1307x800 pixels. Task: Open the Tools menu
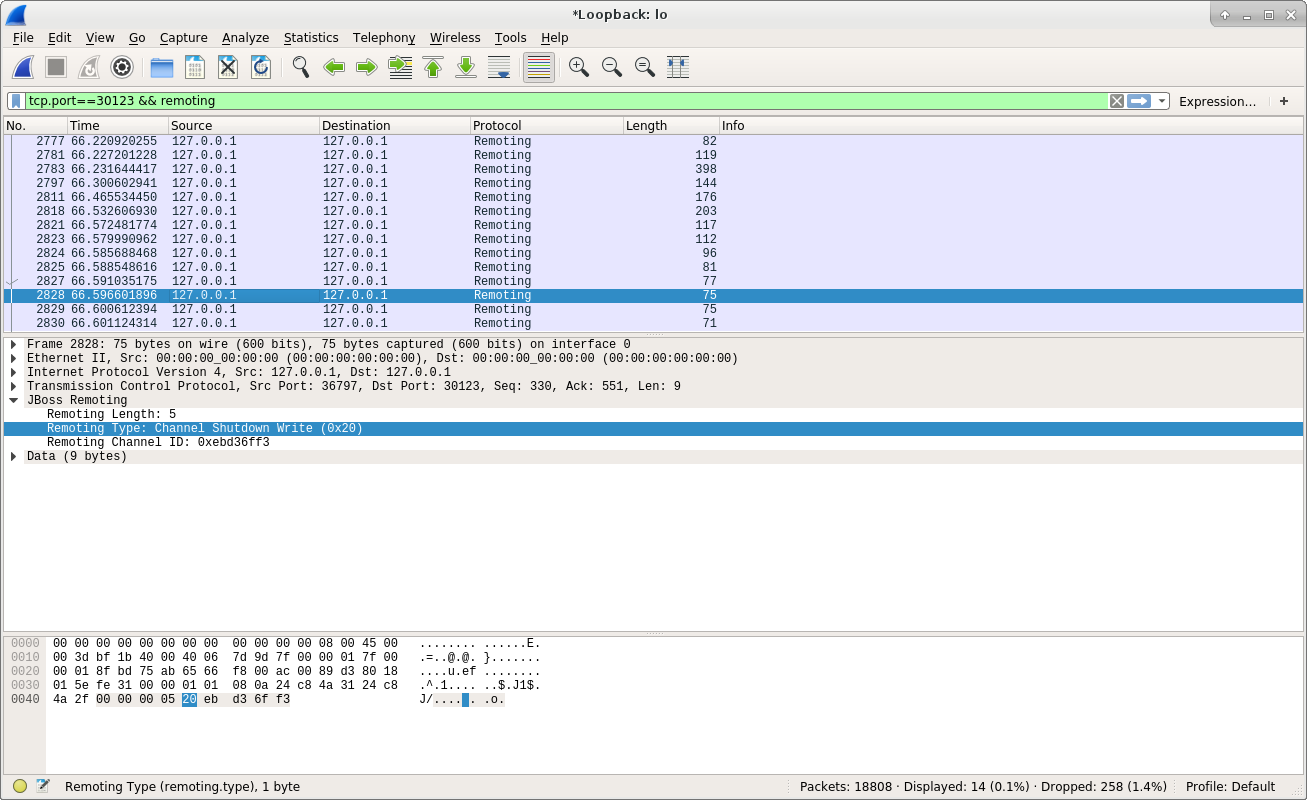510,37
